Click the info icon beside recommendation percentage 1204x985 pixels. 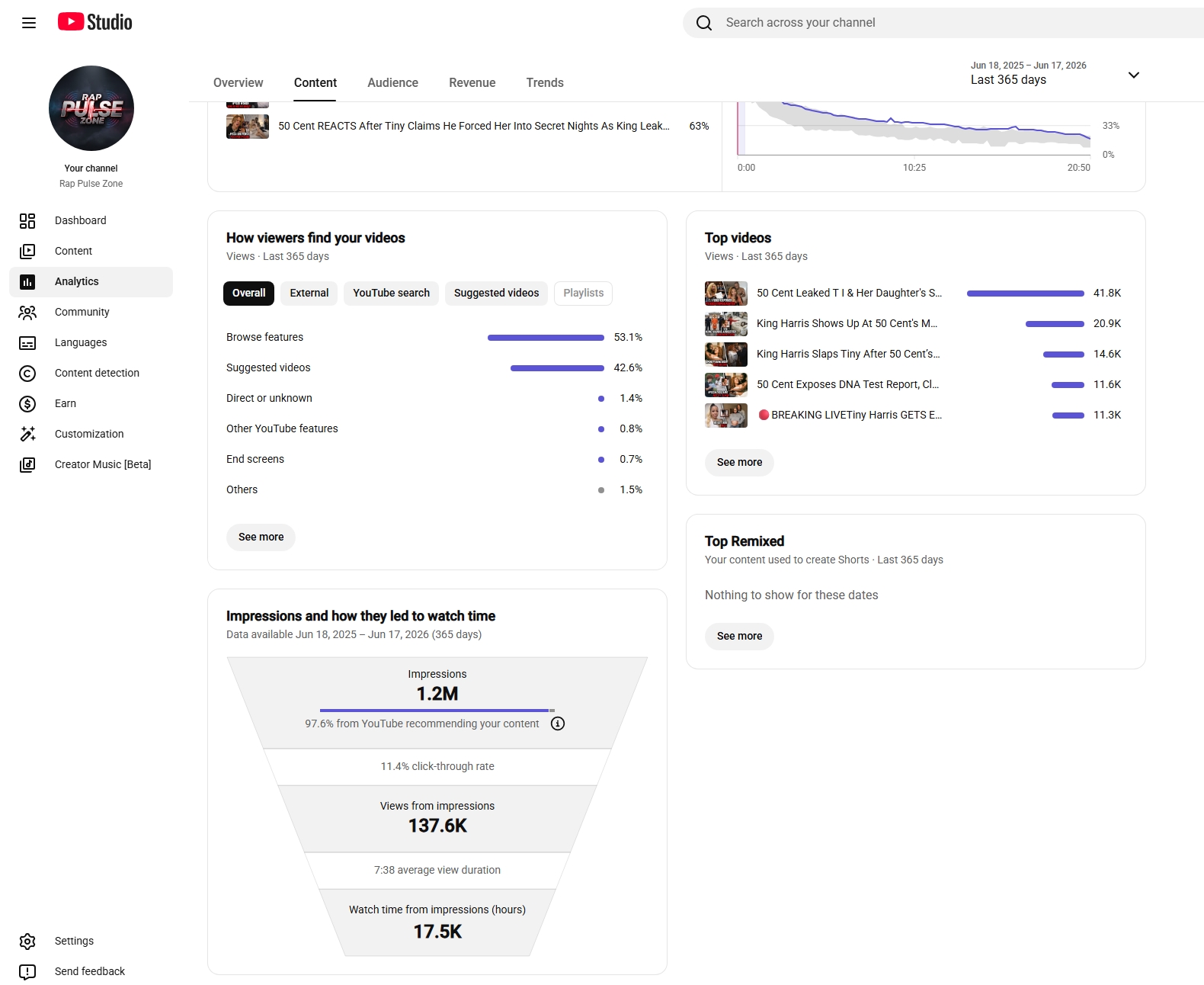pos(558,724)
